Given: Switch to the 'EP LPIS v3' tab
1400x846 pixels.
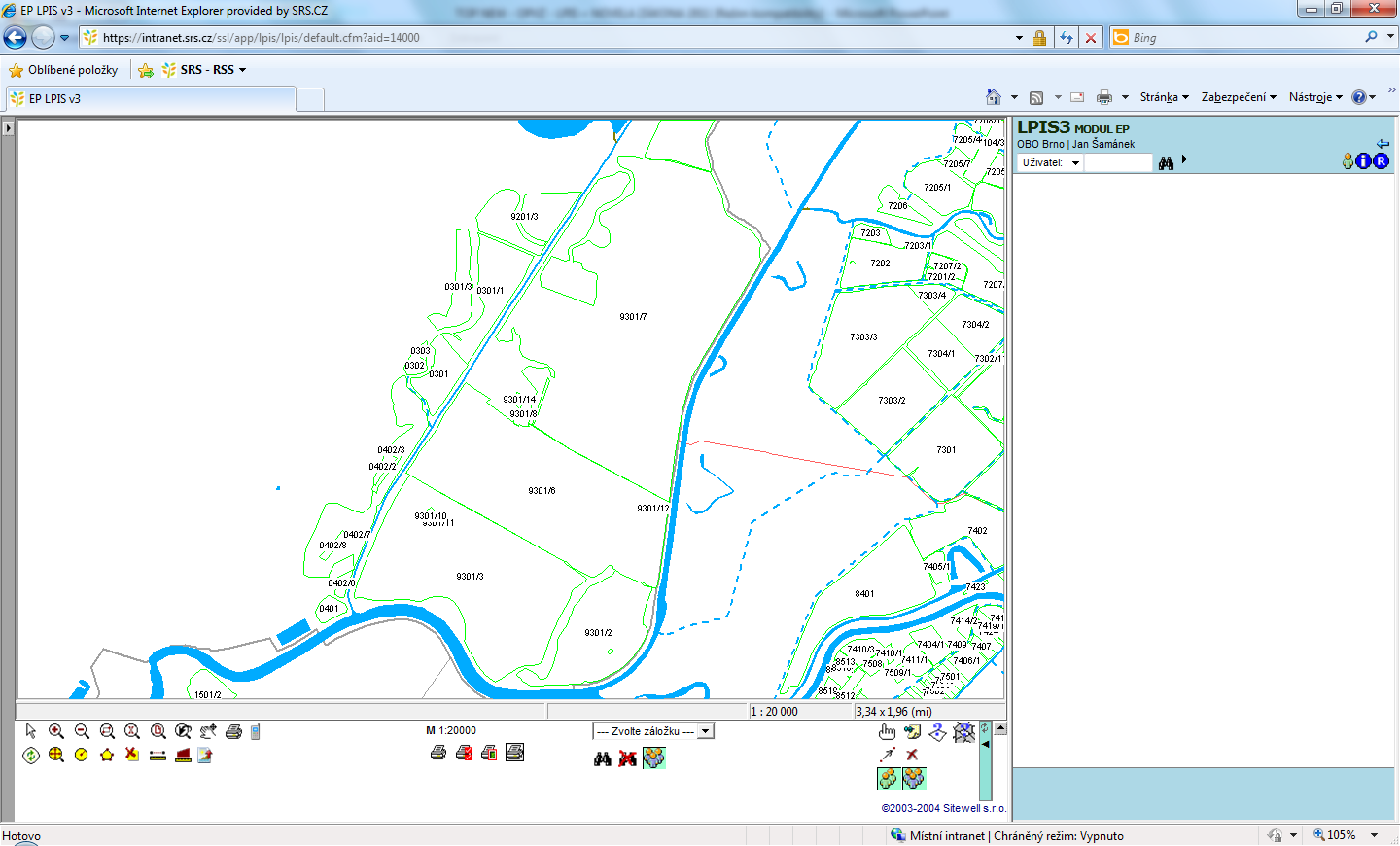Looking at the screenshot, I should 151,99.
